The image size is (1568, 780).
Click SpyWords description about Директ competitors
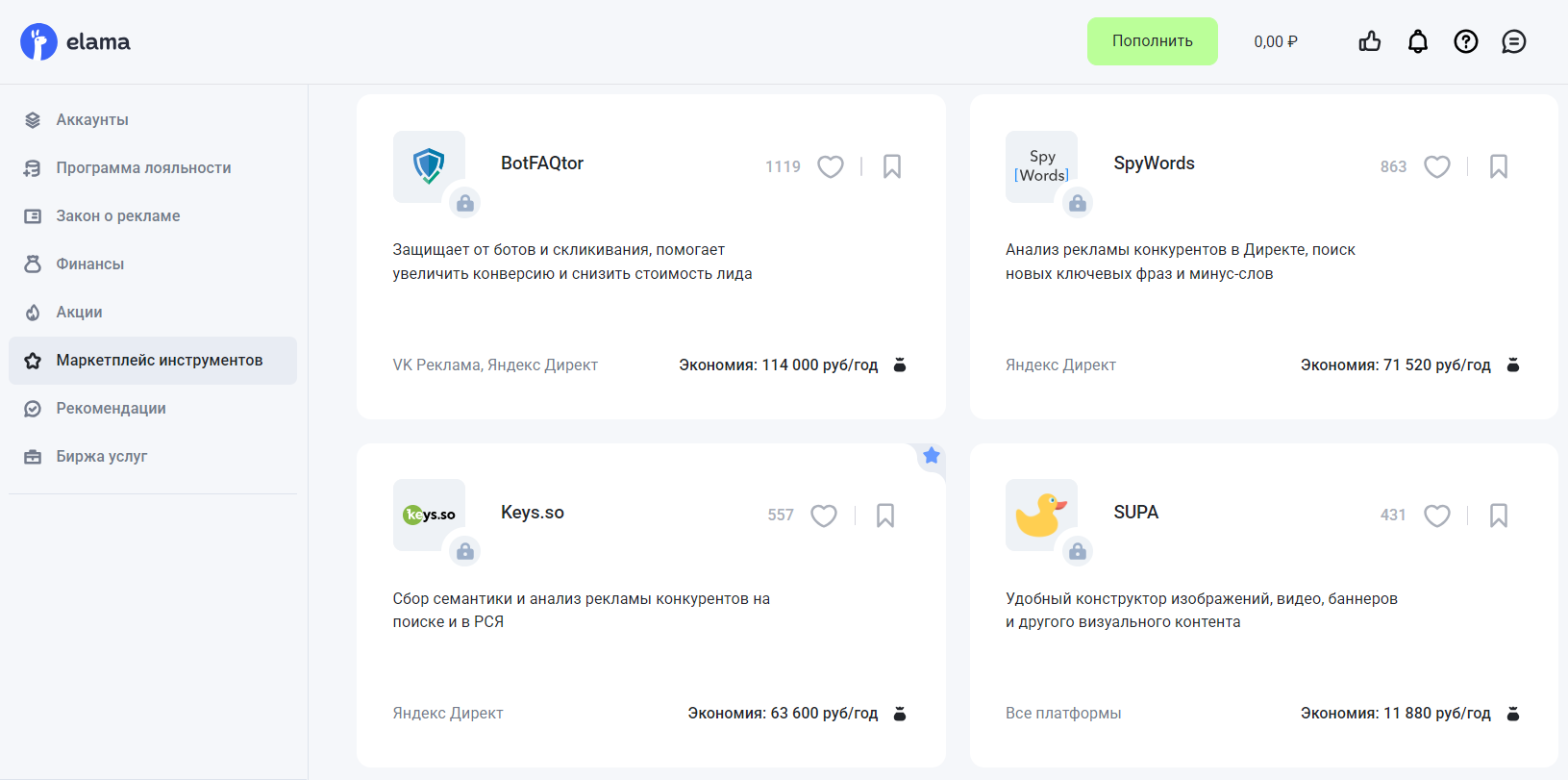1181,262
